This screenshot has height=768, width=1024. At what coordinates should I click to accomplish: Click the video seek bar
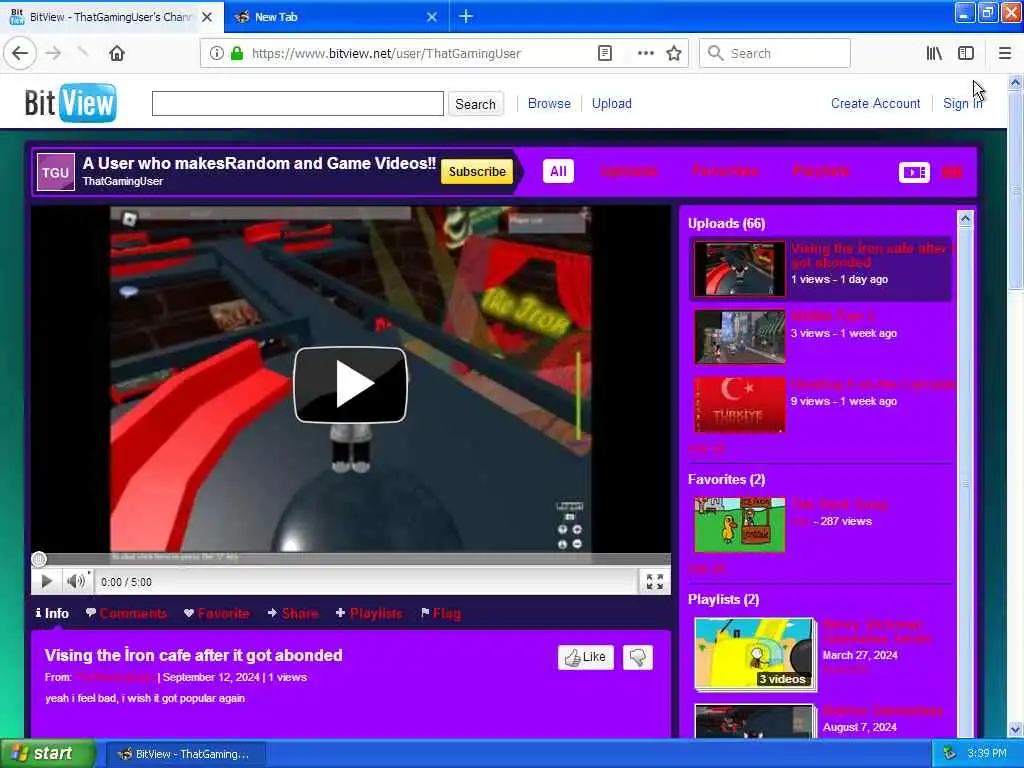pos(351,559)
